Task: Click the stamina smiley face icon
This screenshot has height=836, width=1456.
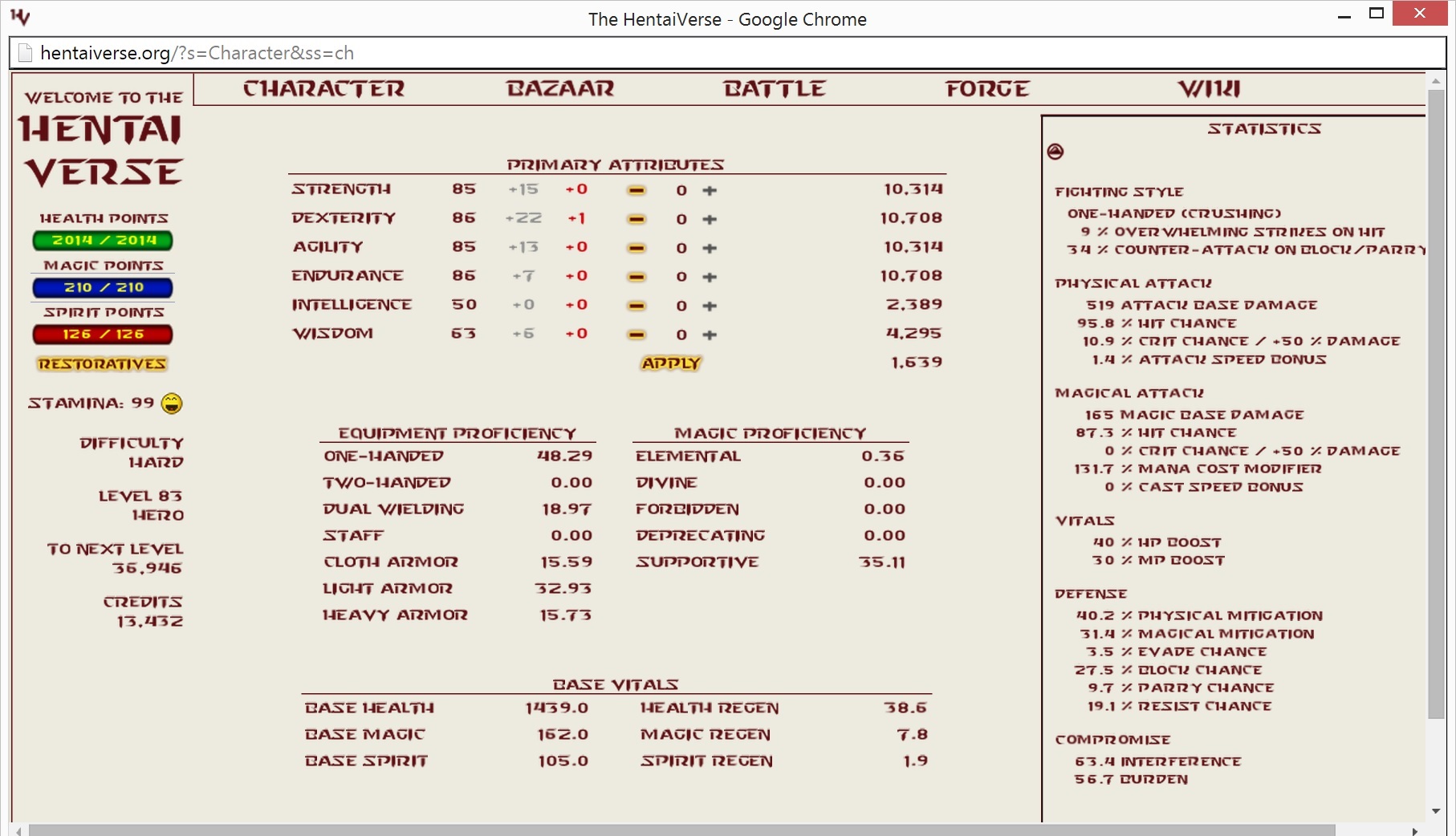Action: 172,403
